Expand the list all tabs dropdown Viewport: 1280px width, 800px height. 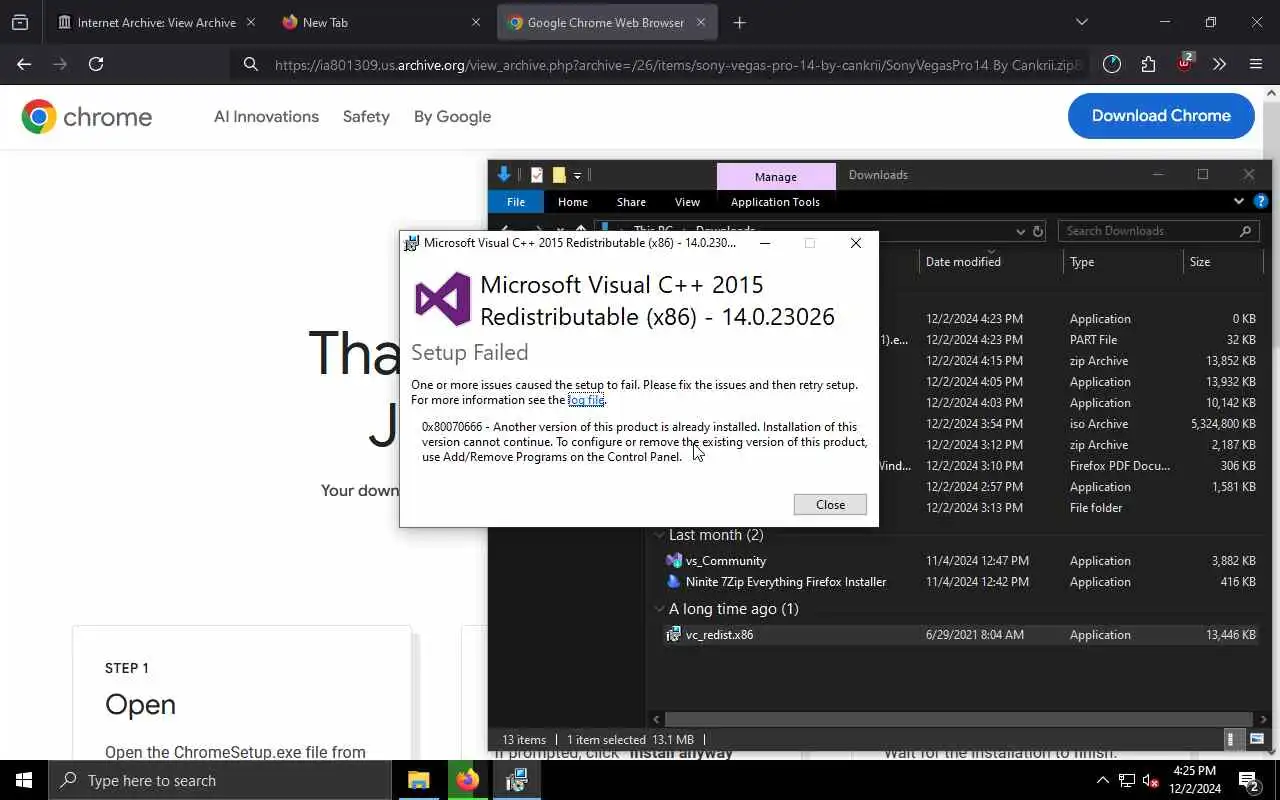coord(1081,22)
